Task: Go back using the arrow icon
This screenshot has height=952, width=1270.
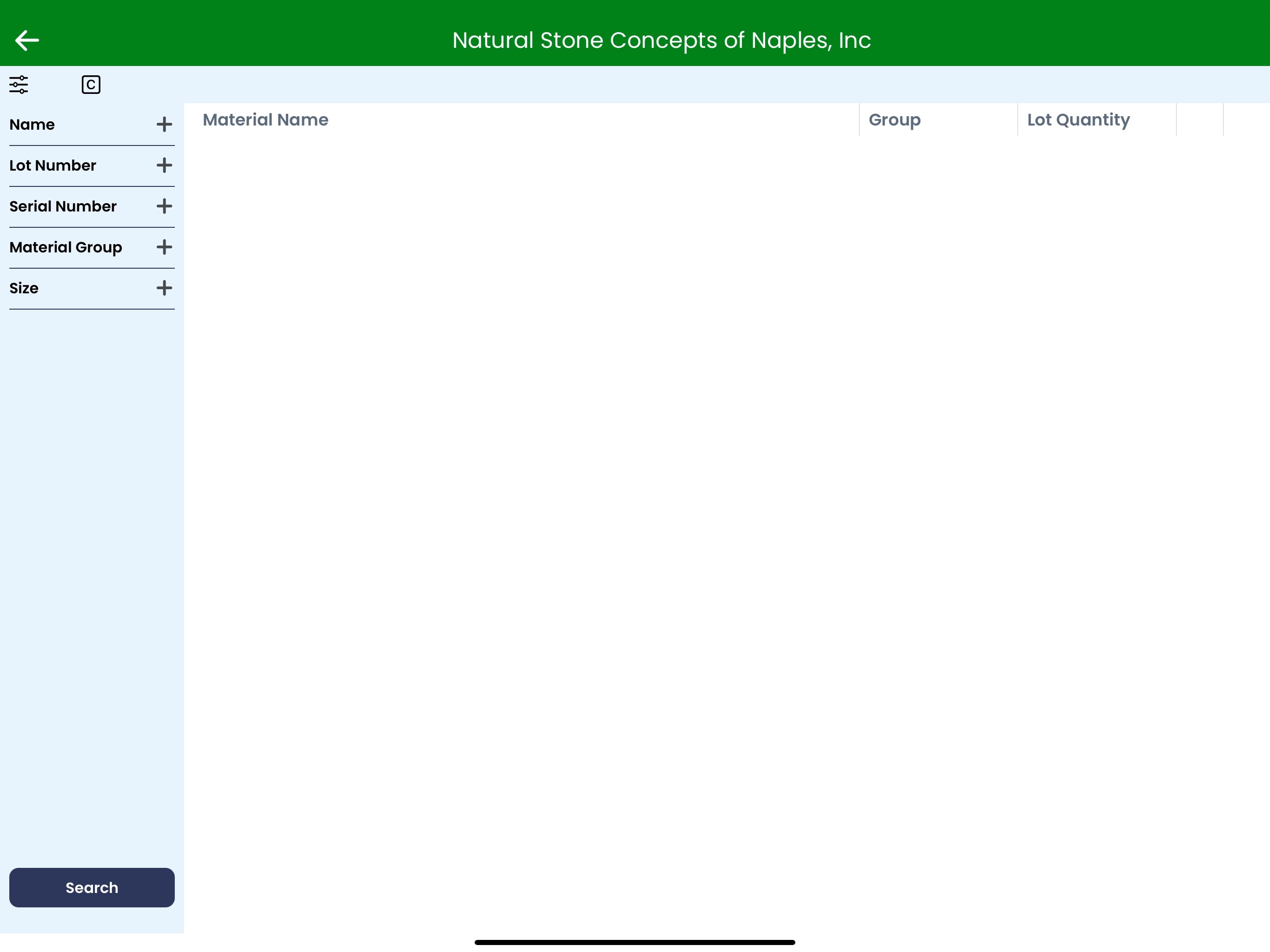Action: pyautogui.click(x=26, y=40)
